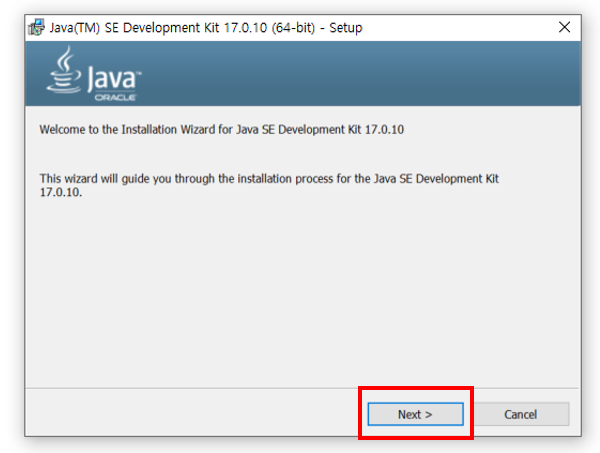Cancel the Java setup wizard
Image resolution: width=600 pixels, height=453 pixels.
(520, 414)
